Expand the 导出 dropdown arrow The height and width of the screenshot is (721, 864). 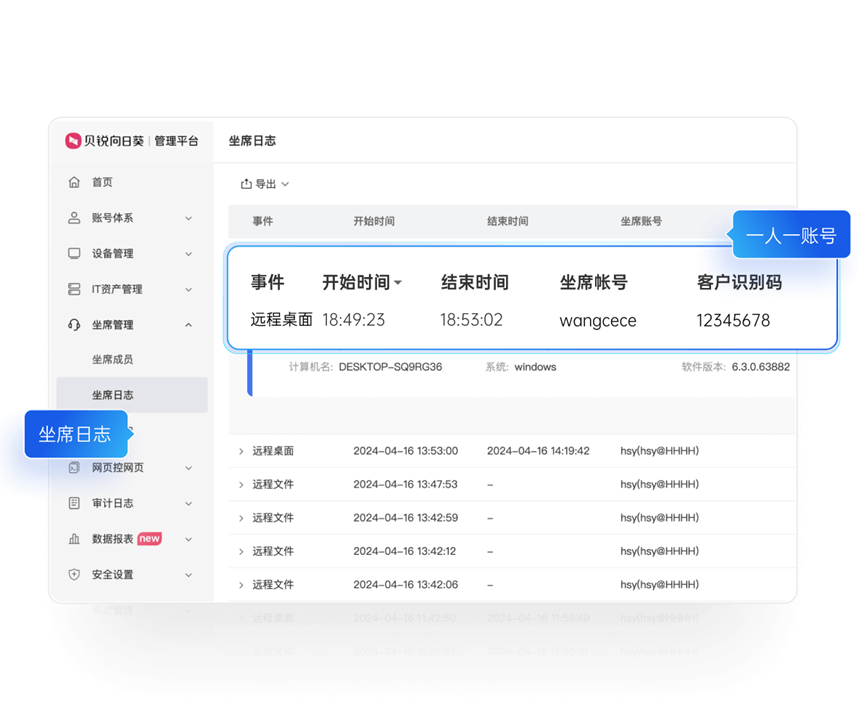click(x=287, y=184)
